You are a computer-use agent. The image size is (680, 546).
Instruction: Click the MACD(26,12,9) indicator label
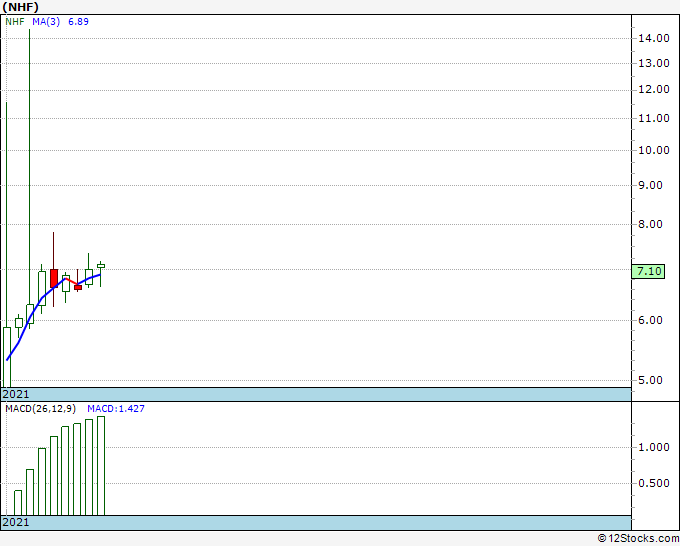point(41,409)
